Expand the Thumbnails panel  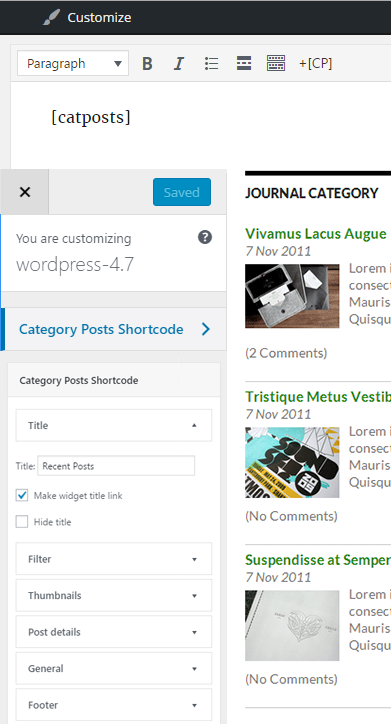(x=114, y=595)
